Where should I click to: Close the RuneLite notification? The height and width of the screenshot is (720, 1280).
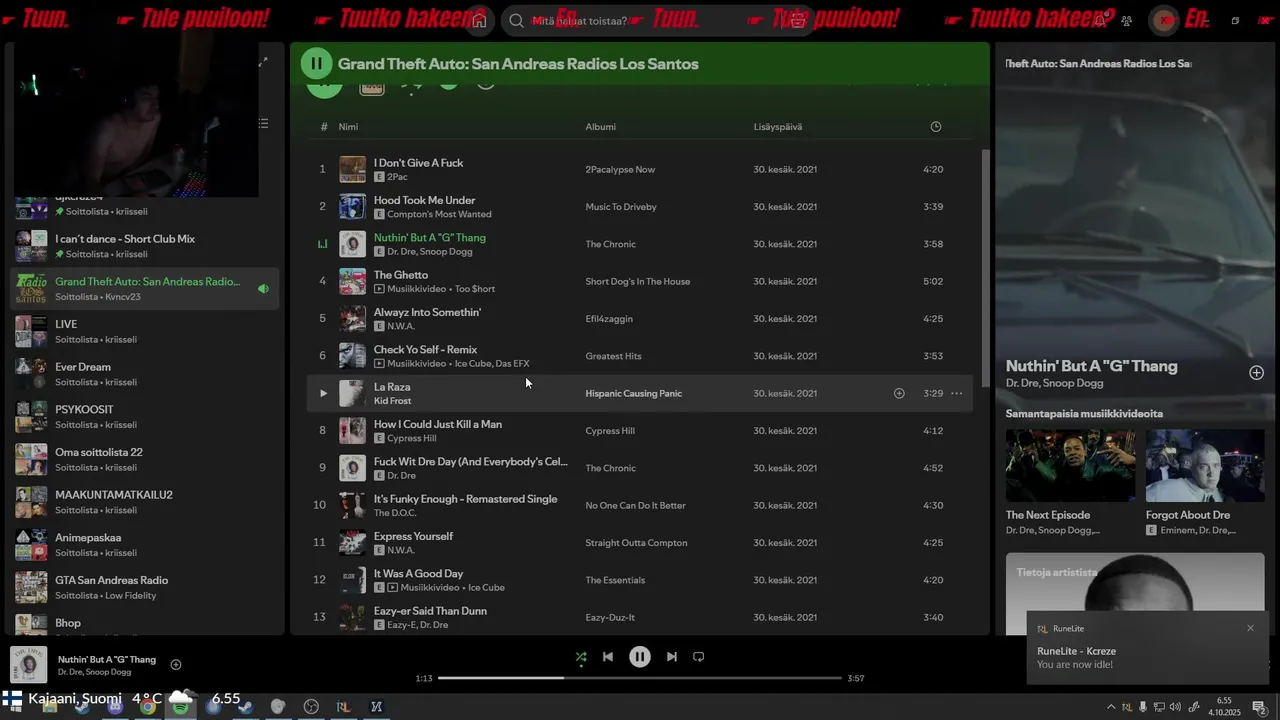1250,628
